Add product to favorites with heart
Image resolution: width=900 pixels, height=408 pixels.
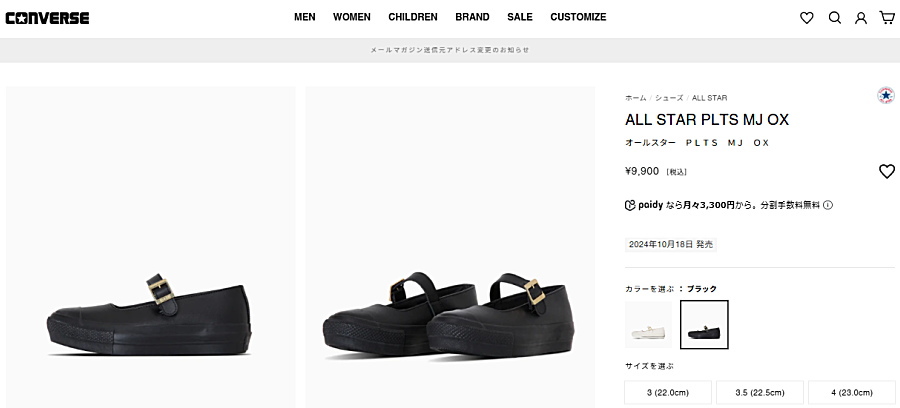point(886,171)
